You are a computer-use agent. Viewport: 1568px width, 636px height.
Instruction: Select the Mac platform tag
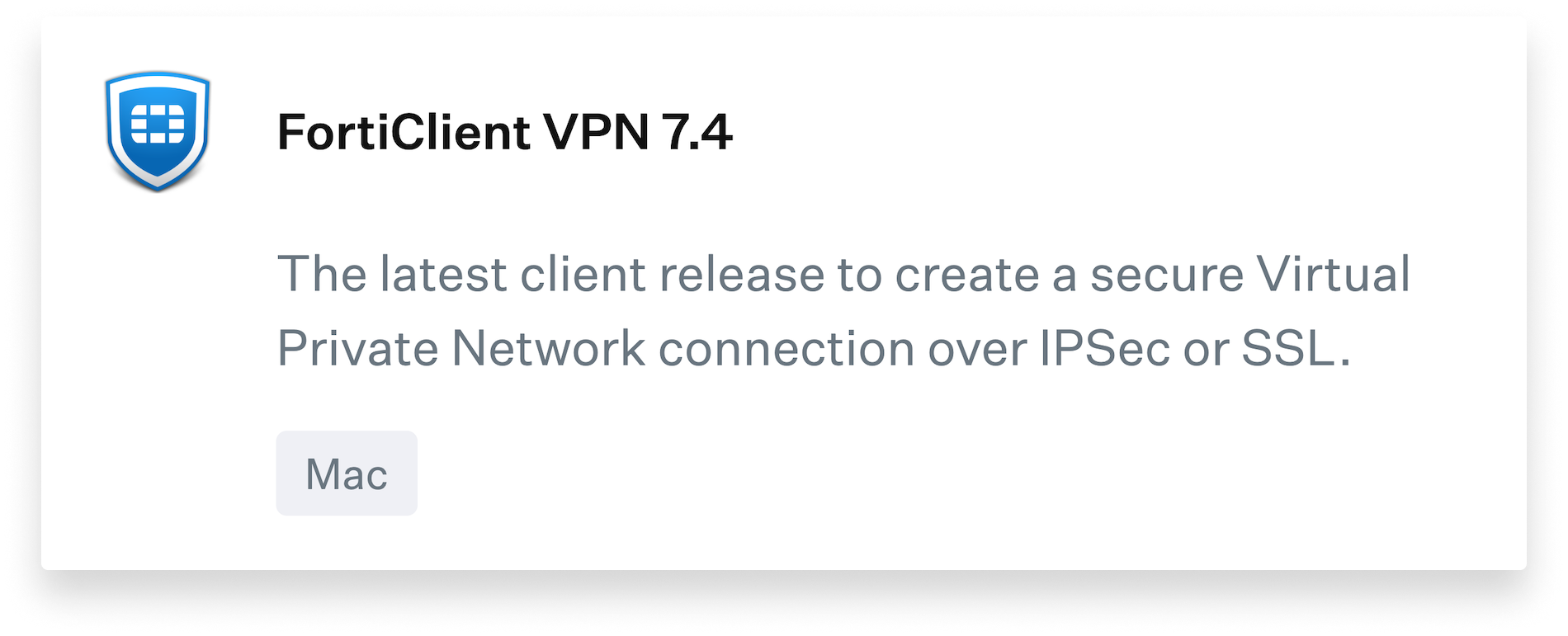[347, 473]
